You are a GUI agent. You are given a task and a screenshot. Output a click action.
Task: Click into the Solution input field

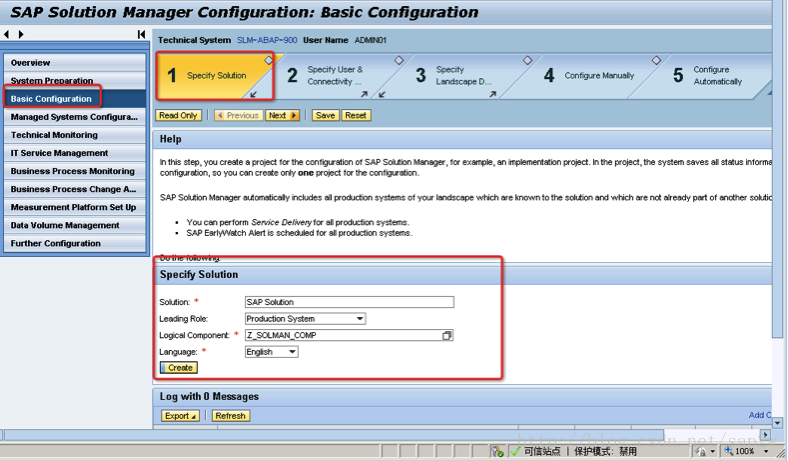coord(349,302)
